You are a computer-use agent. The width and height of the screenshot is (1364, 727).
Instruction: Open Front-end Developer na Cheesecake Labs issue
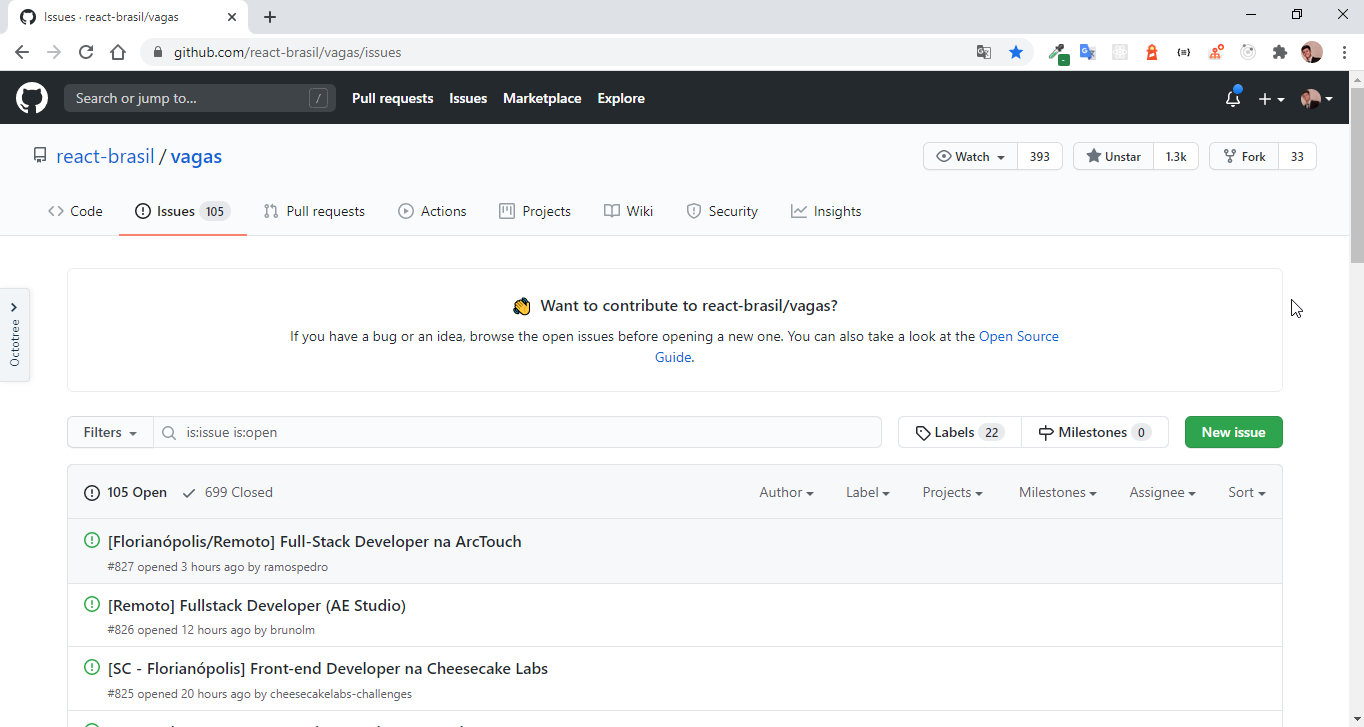(x=328, y=668)
